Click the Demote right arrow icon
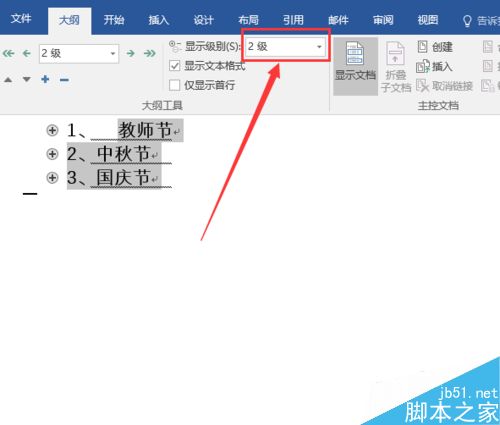 (x=130, y=53)
